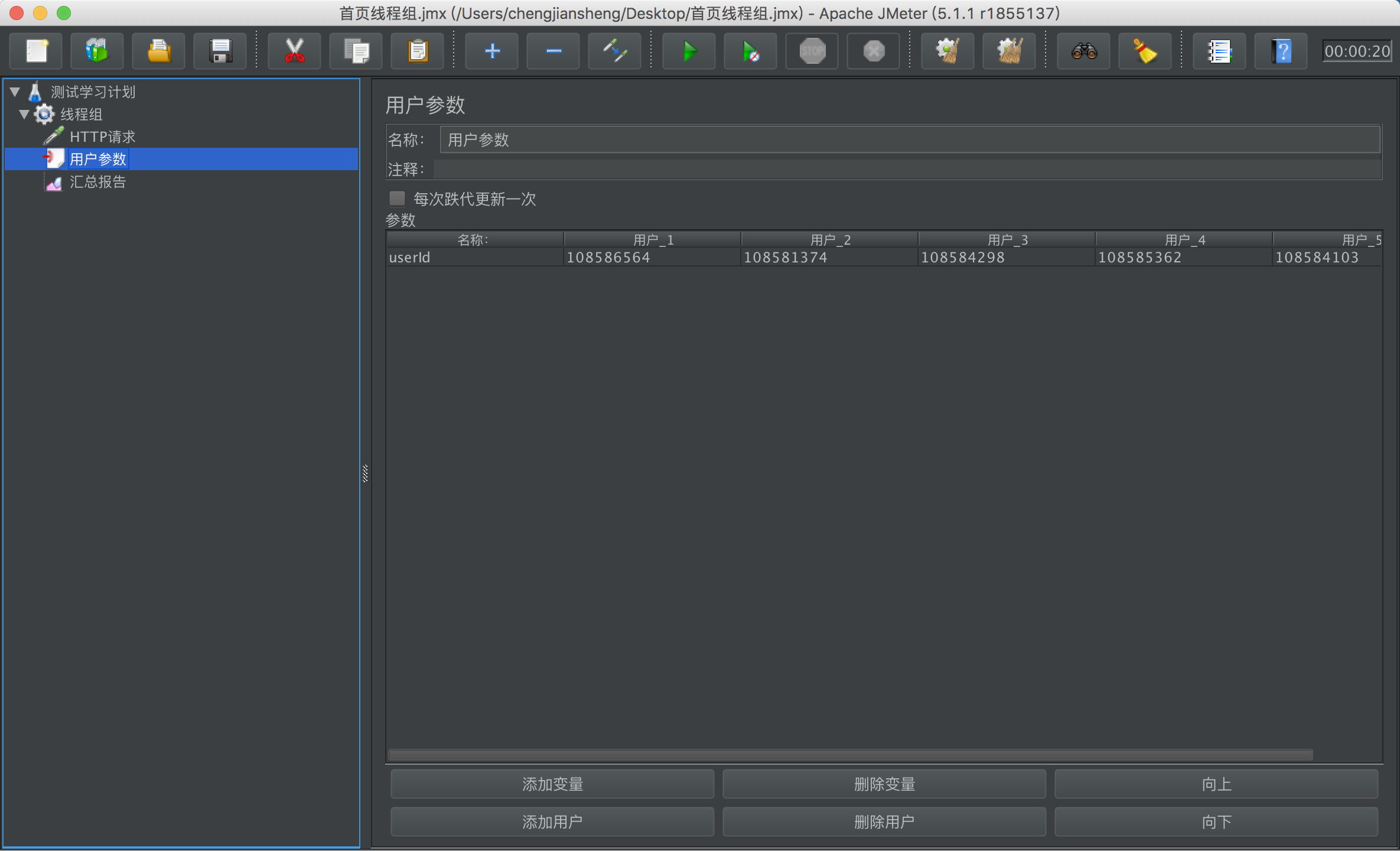Select the 线程组 thread group
Screen dimensions: 1400x851
coord(82,114)
